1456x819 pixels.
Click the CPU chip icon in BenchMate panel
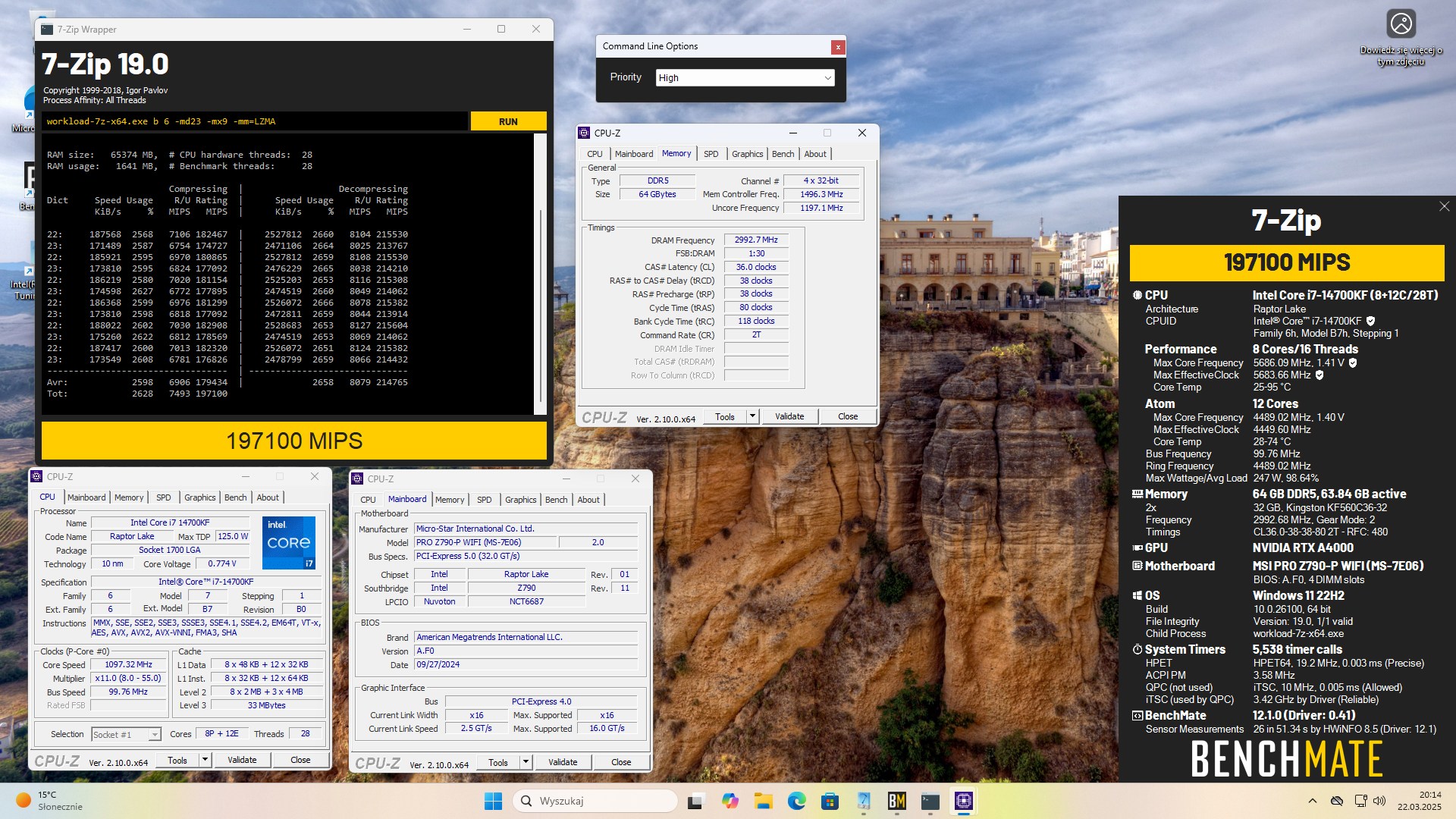click(x=1137, y=295)
